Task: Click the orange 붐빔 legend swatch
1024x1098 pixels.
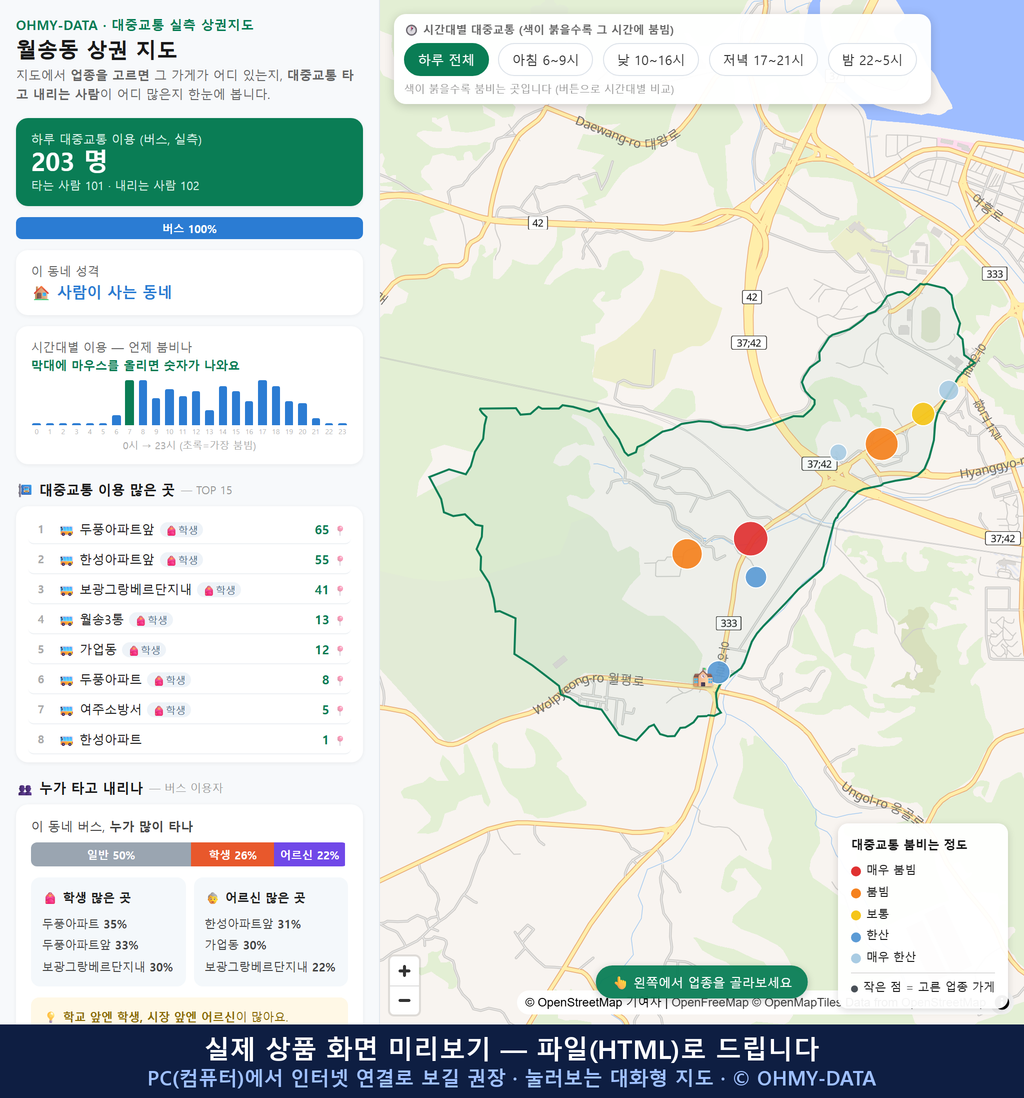Action: pos(855,893)
